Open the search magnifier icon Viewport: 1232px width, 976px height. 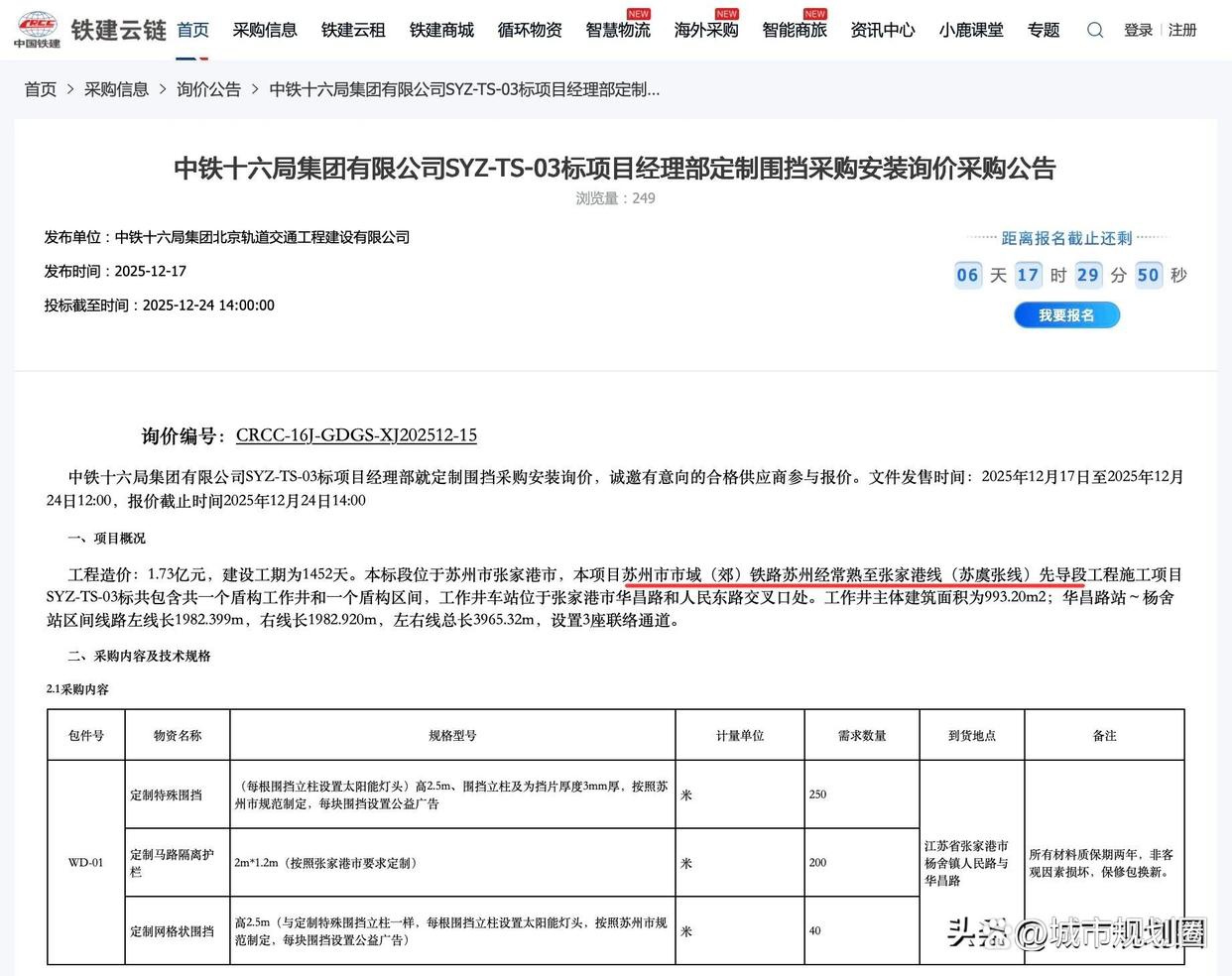(1094, 30)
